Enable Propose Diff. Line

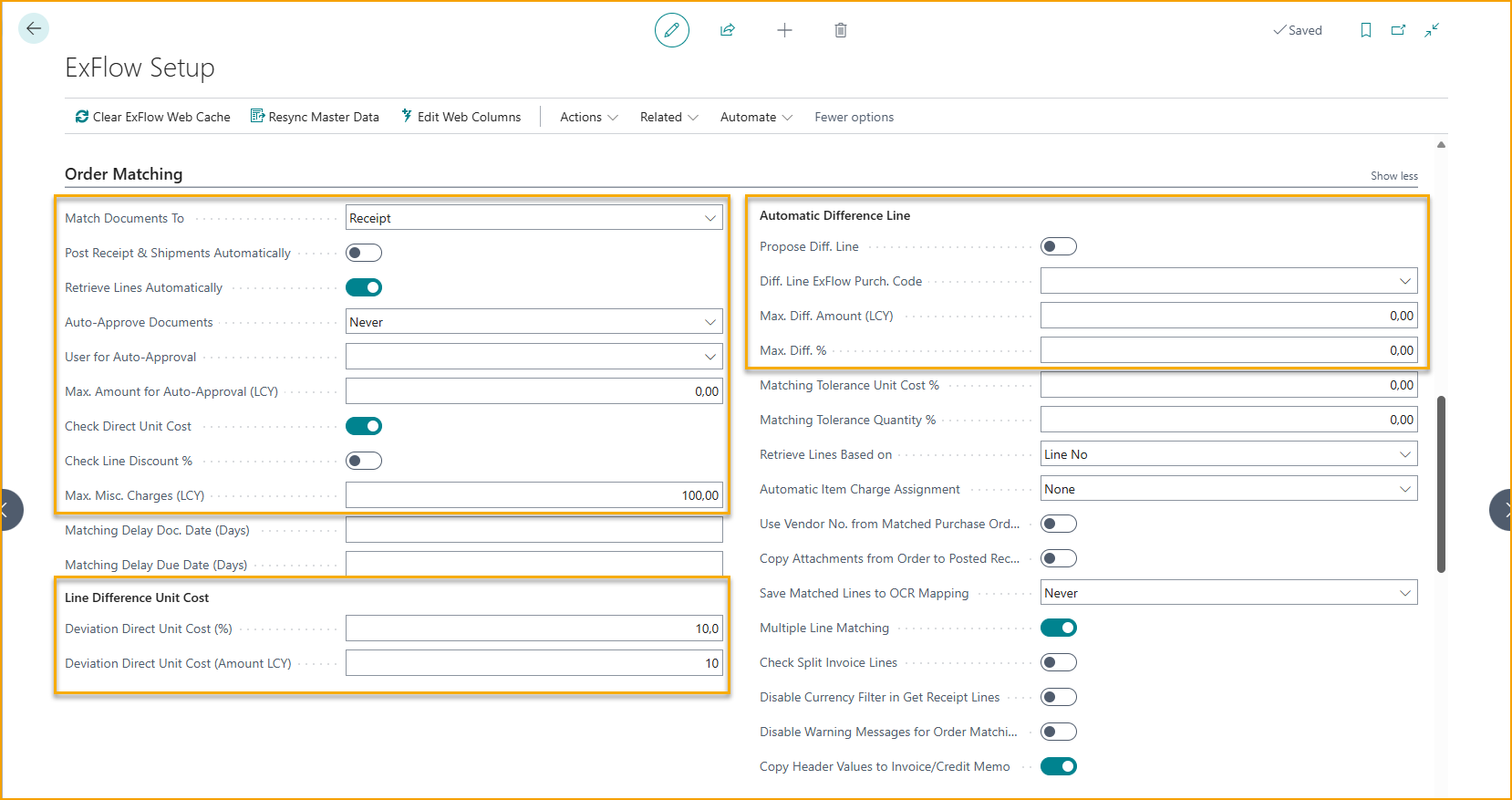(x=1059, y=246)
